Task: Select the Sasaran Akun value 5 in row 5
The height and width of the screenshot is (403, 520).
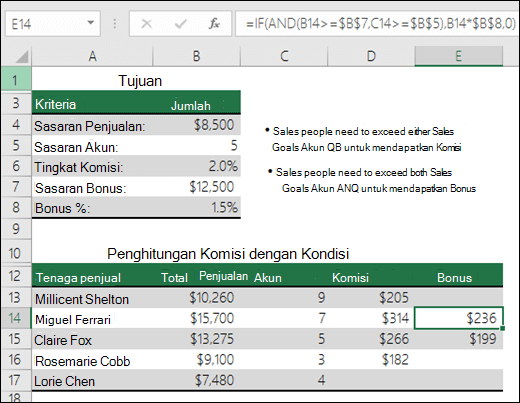Action: click(197, 146)
